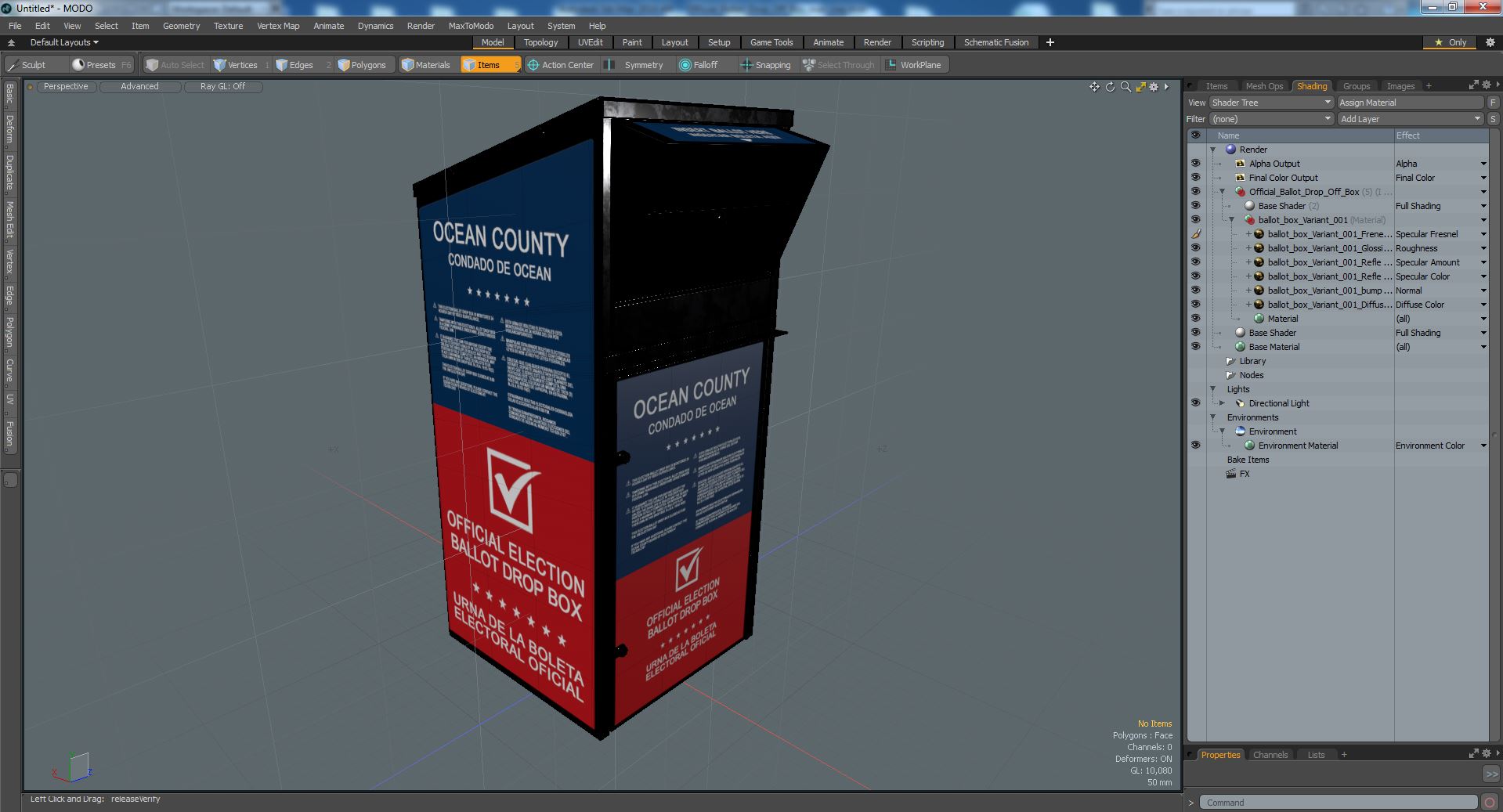Click the viewport zoom magnifier icon

click(1125, 87)
